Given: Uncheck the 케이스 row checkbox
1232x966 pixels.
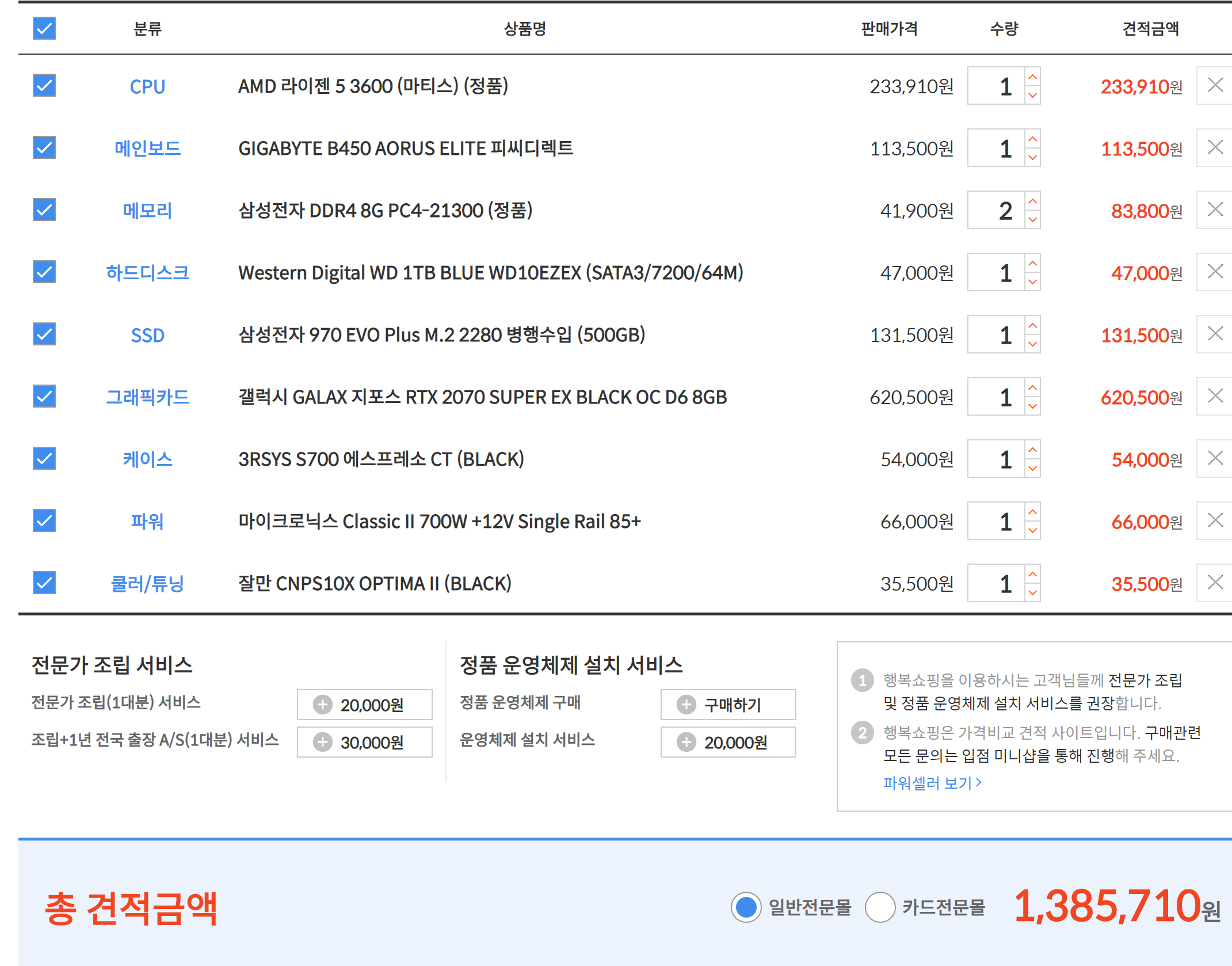Looking at the screenshot, I should (44, 458).
